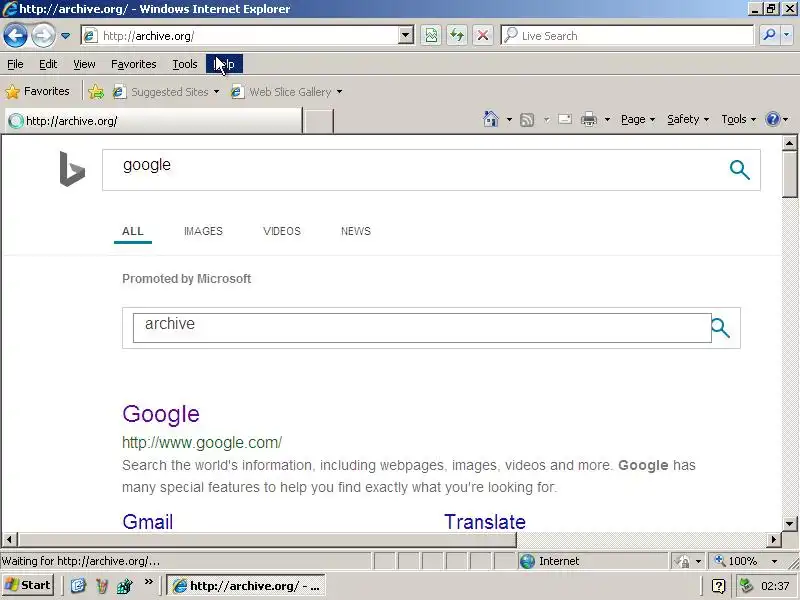
Task: Open the Suggested Sites link
Action: pos(166,92)
